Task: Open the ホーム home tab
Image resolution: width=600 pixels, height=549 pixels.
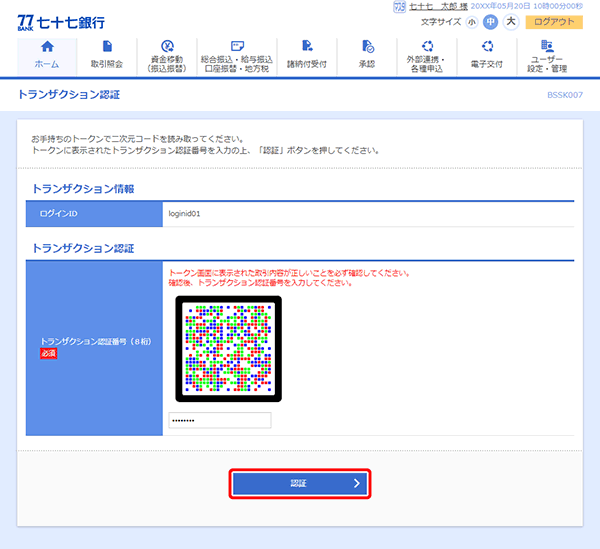Action: pos(47,56)
